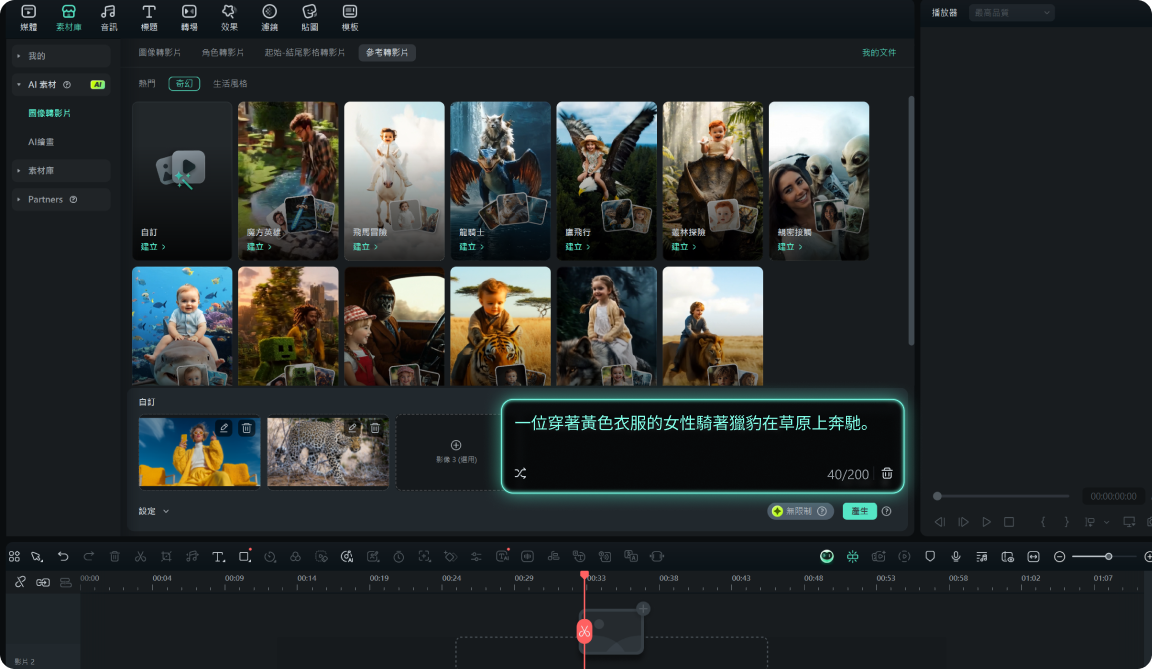Screen dimensions: 1152x669
Task: Undo the last action in timeline toolbar
Action: [x=63, y=557]
